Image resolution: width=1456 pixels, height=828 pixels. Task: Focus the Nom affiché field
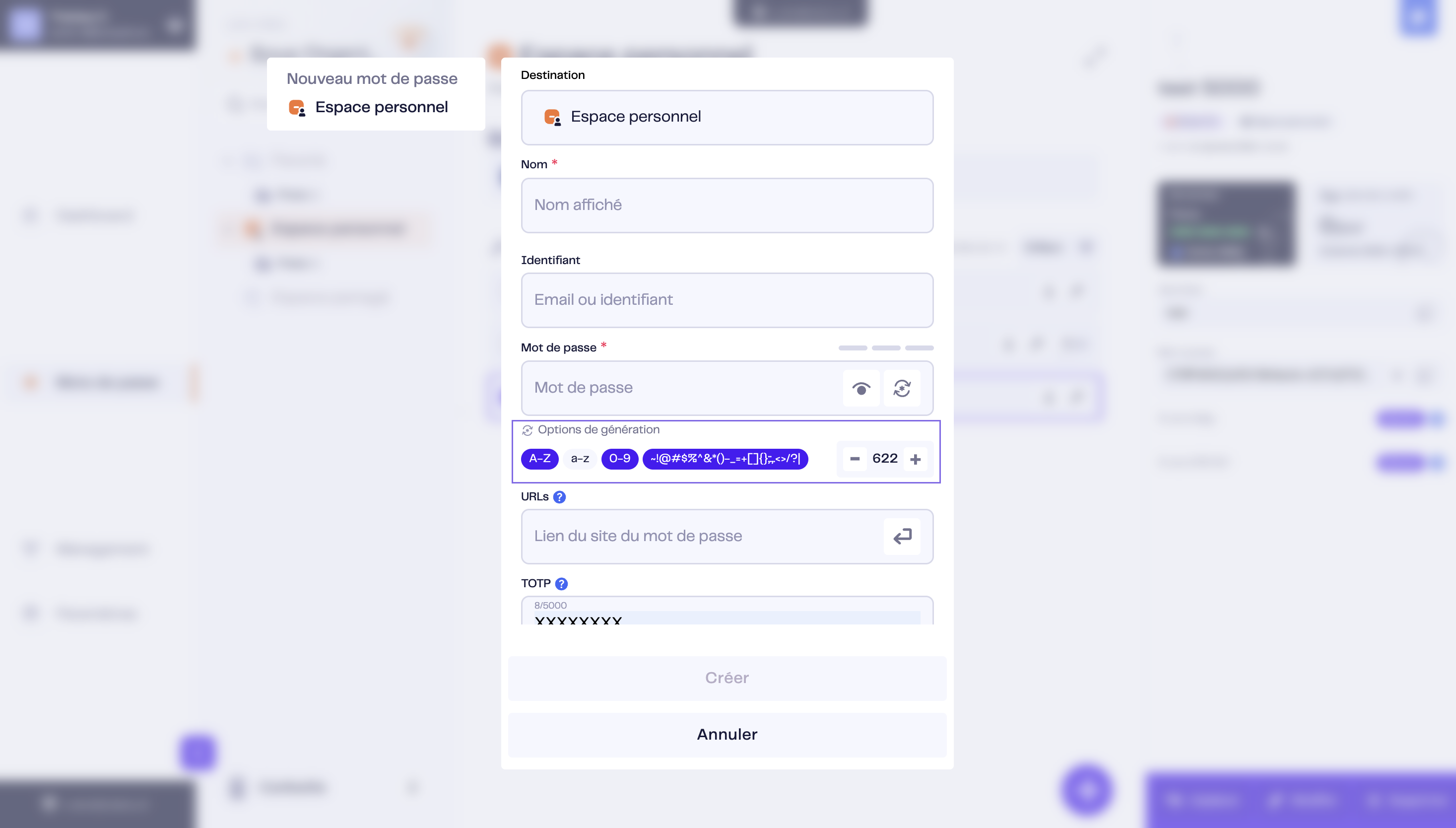(727, 206)
